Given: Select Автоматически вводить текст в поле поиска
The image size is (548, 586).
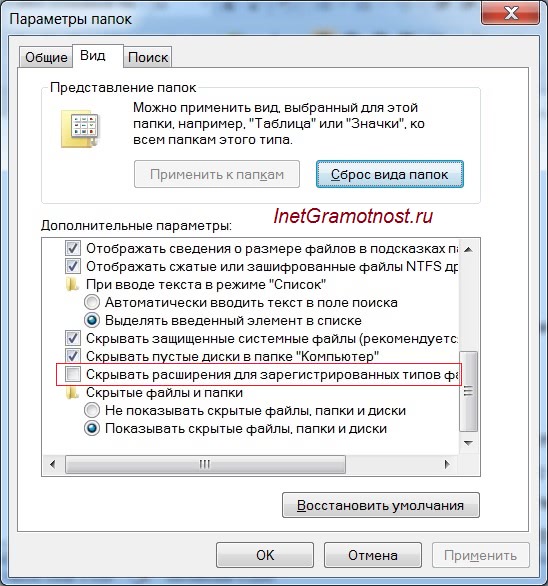Looking at the screenshot, I should point(92,302).
